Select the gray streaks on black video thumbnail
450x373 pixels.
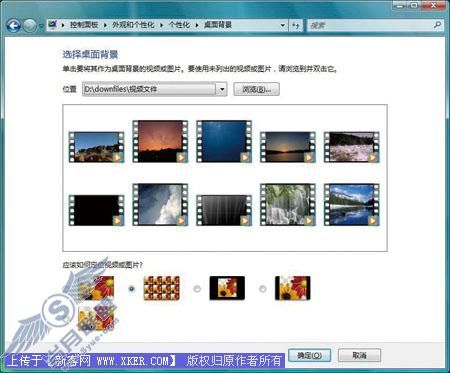[x=224, y=210]
